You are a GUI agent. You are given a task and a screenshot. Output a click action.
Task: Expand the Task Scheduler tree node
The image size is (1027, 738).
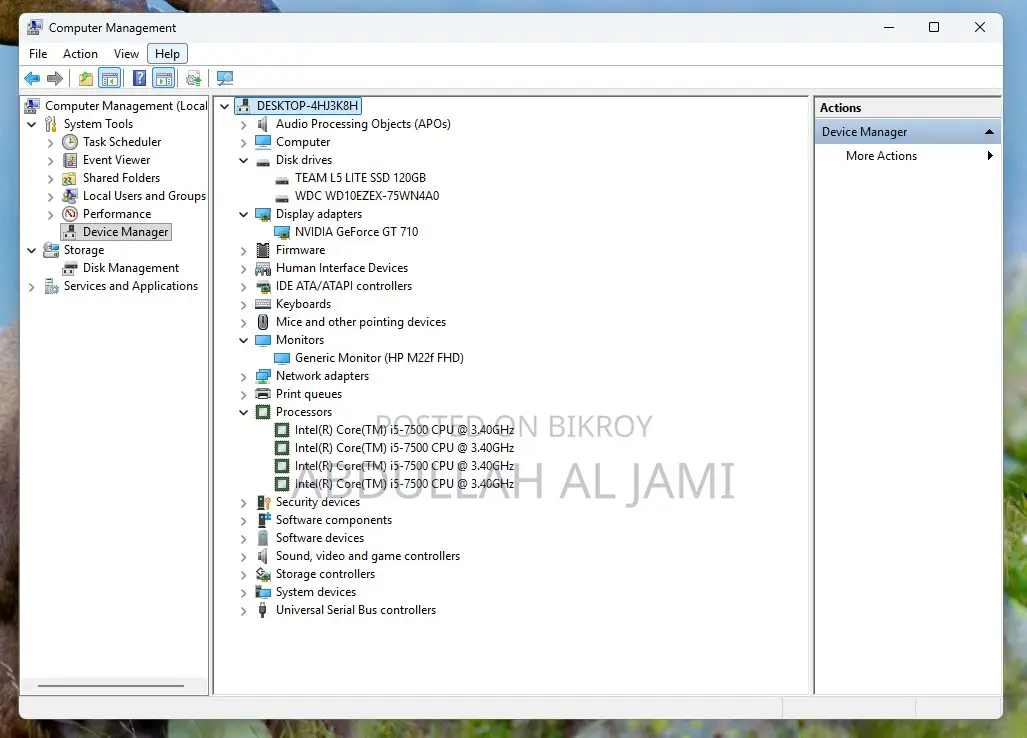tap(50, 143)
